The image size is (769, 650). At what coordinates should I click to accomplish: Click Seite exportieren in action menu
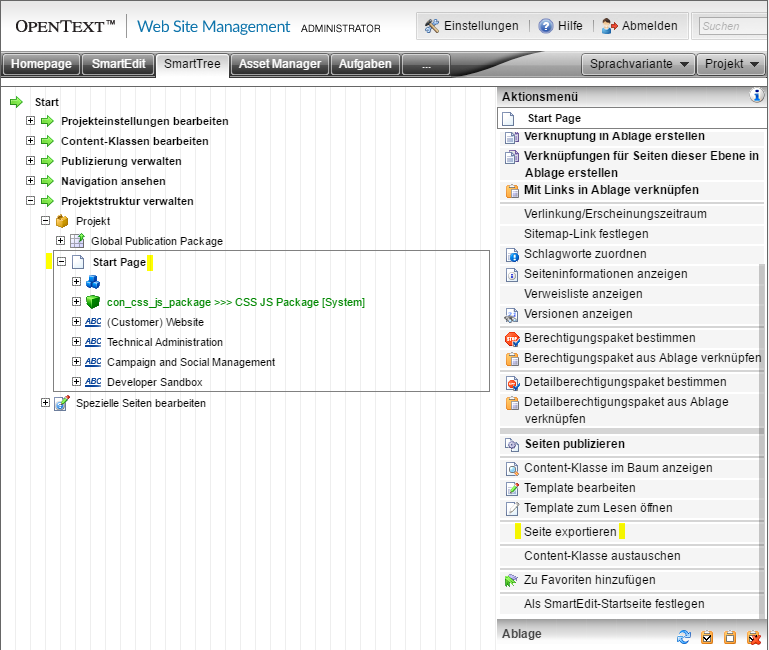click(x=570, y=532)
